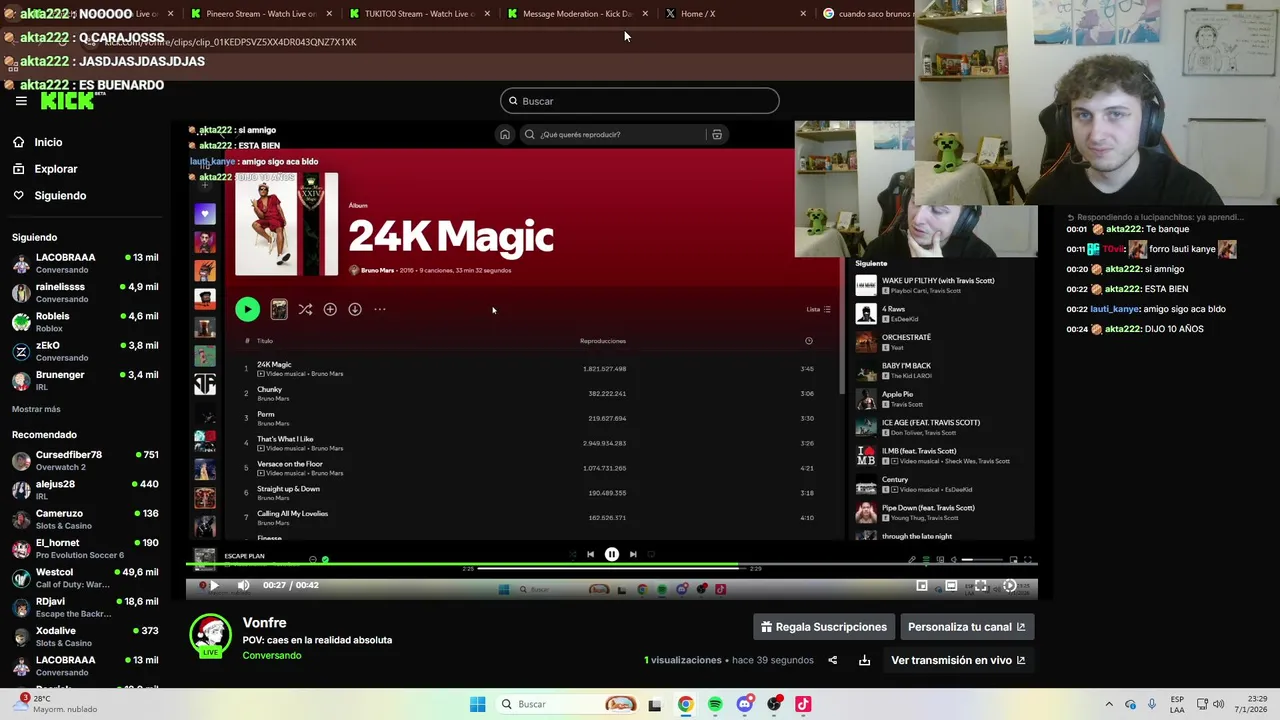
Task: Open the Kick sidebar hamburger menu
Action: pyautogui.click(x=21, y=101)
